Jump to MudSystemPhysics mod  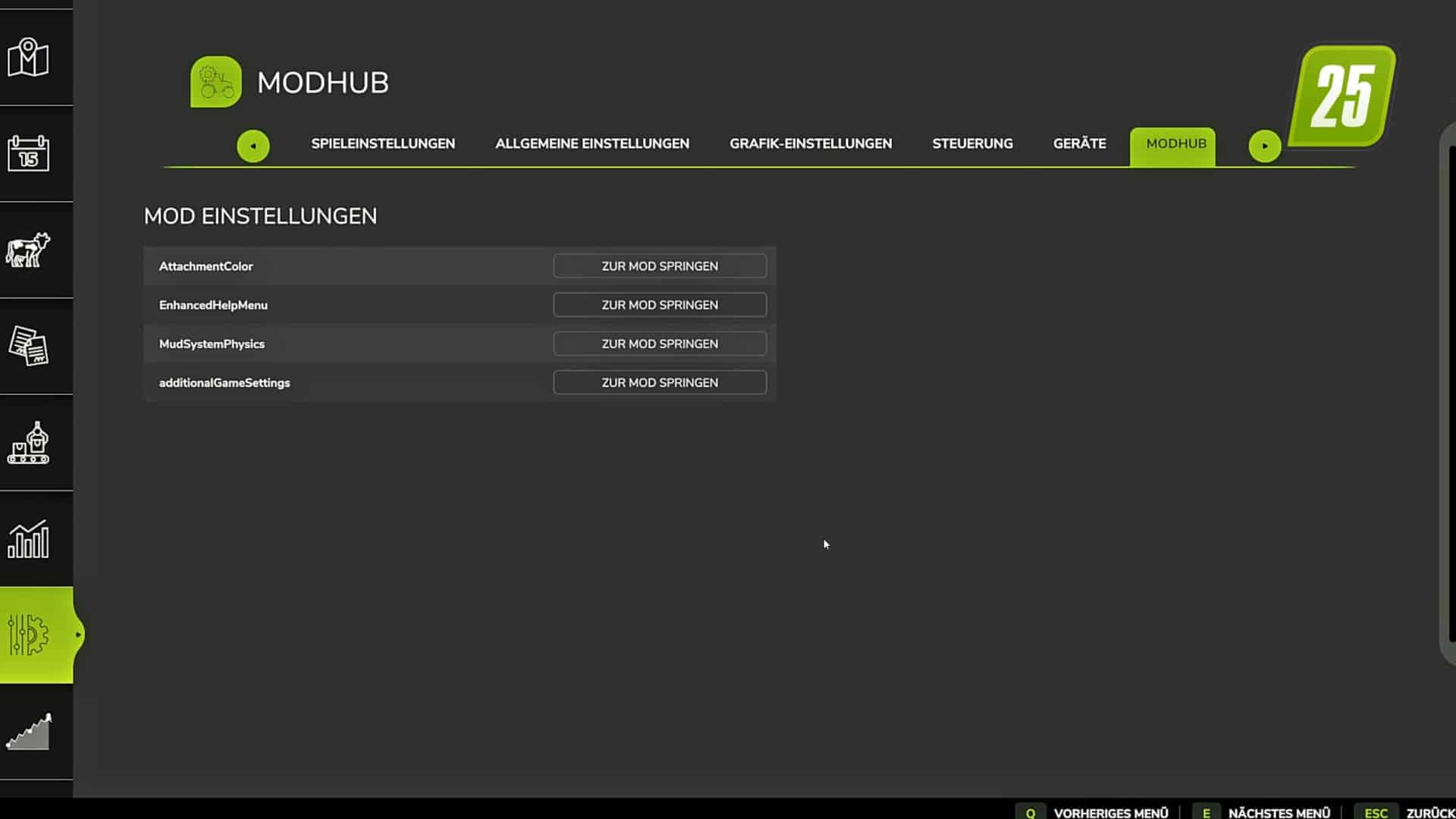click(660, 344)
